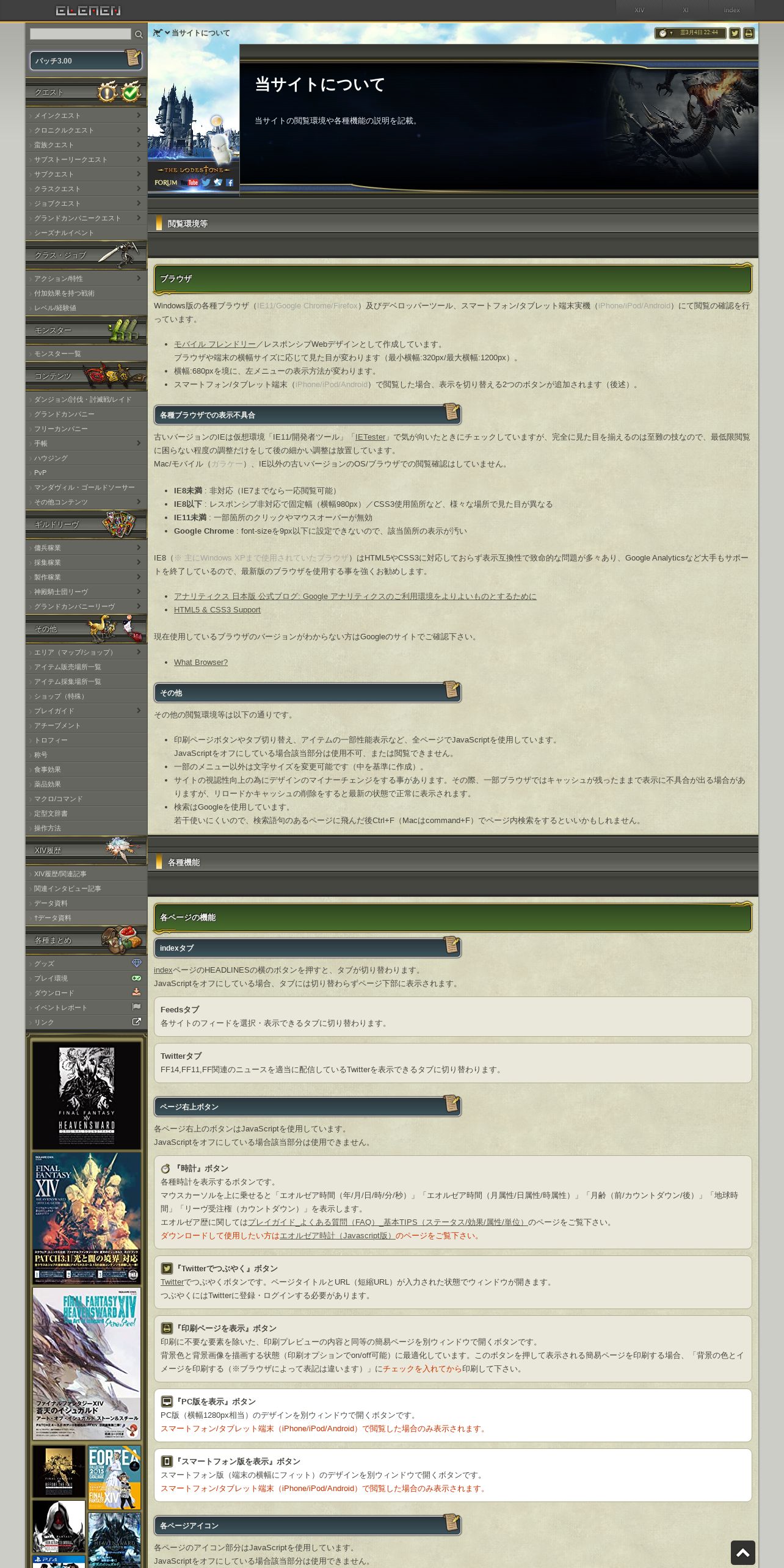
Task: Click the quest exclamation mark icon
Action: tap(107, 92)
